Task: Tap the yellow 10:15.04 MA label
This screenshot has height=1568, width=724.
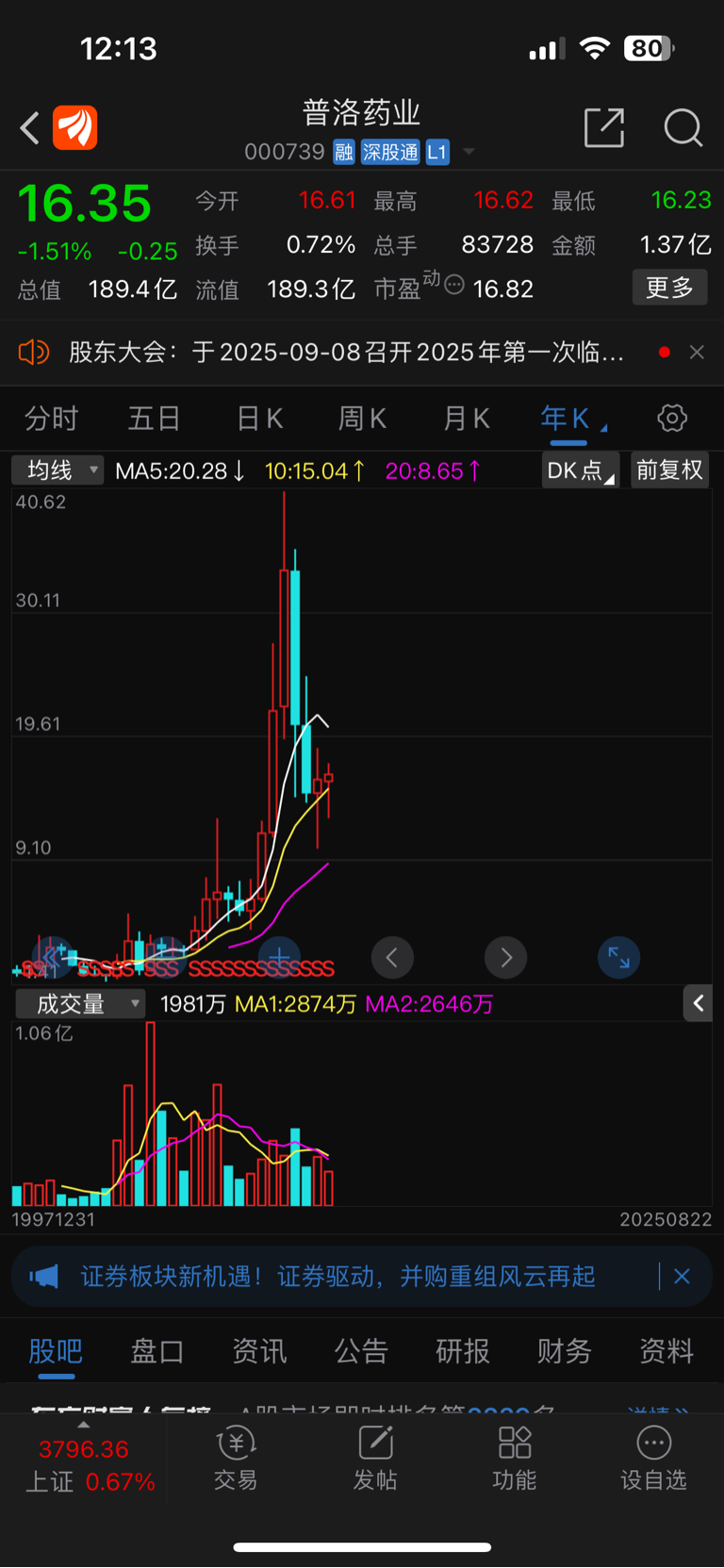Action: point(315,470)
